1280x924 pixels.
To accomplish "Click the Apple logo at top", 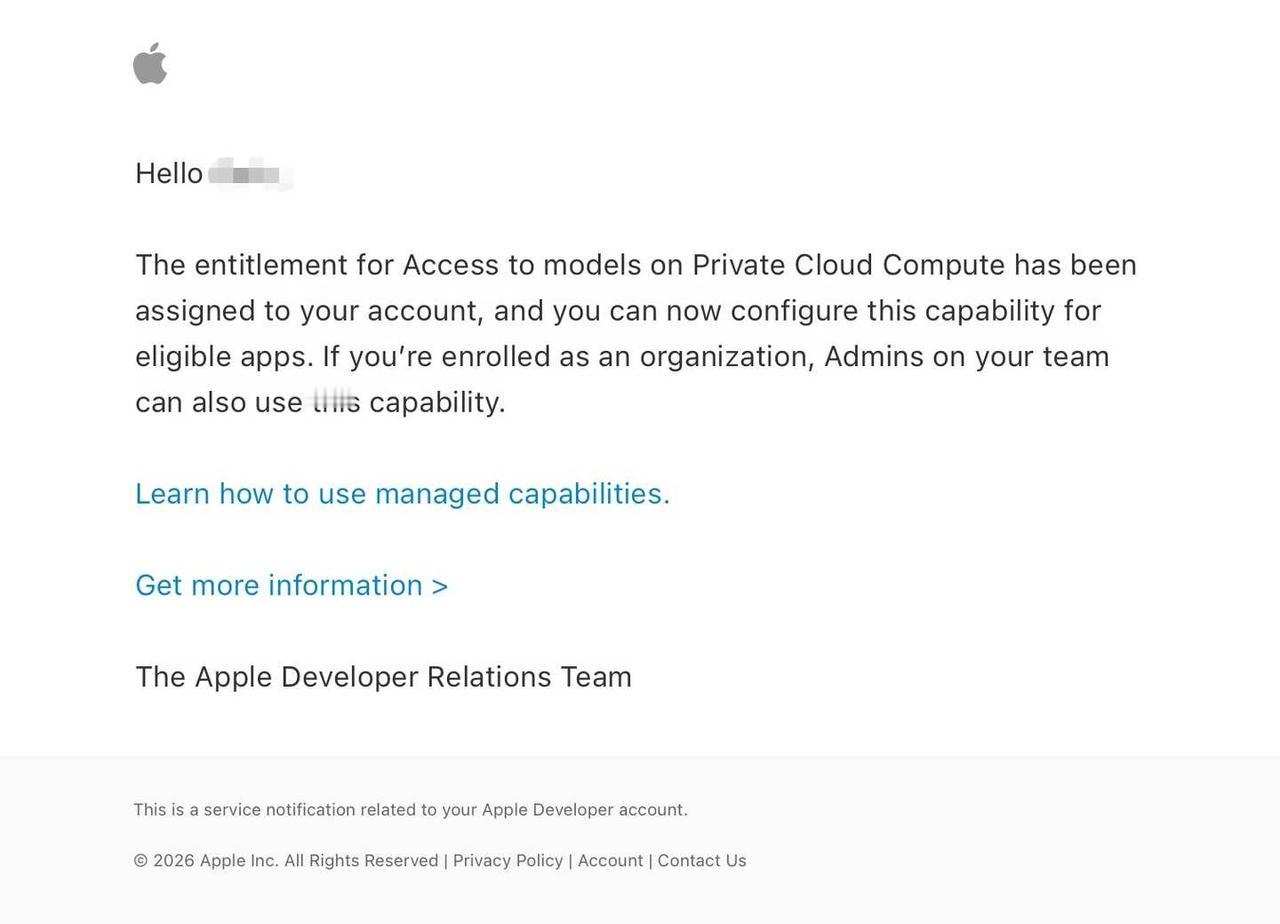I will click(x=150, y=63).
